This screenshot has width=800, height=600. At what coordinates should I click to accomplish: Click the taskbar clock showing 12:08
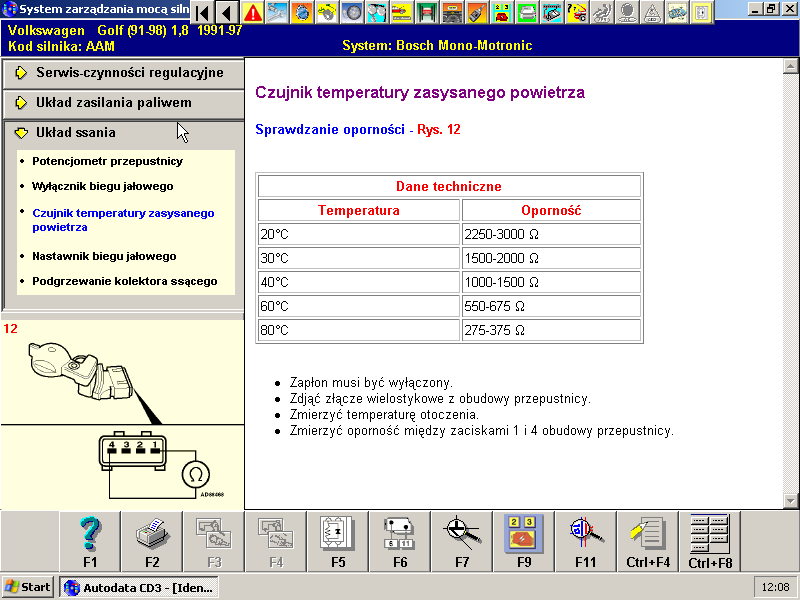[x=776, y=588]
